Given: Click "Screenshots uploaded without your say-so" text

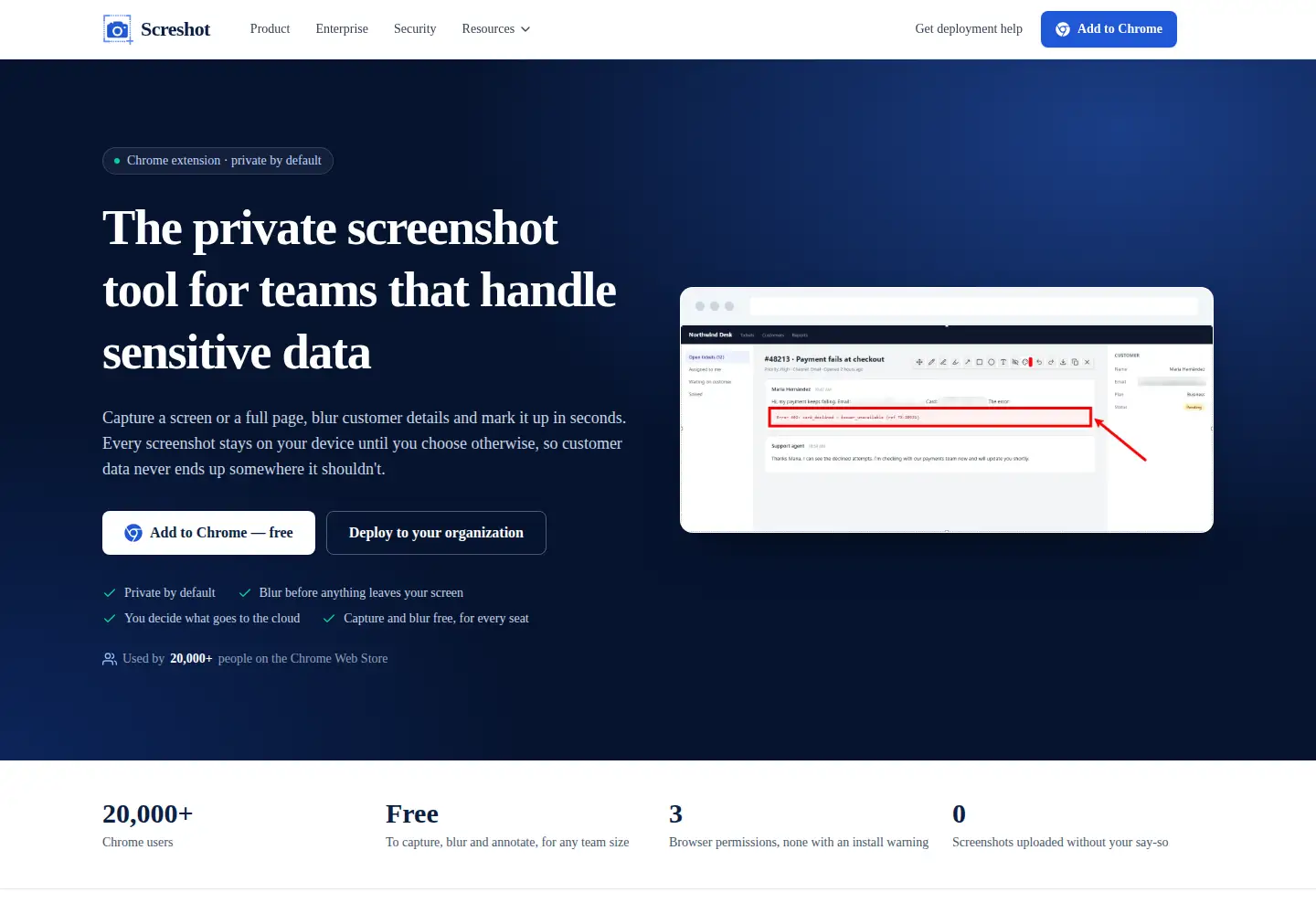Looking at the screenshot, I should [x=1060, y=843].
